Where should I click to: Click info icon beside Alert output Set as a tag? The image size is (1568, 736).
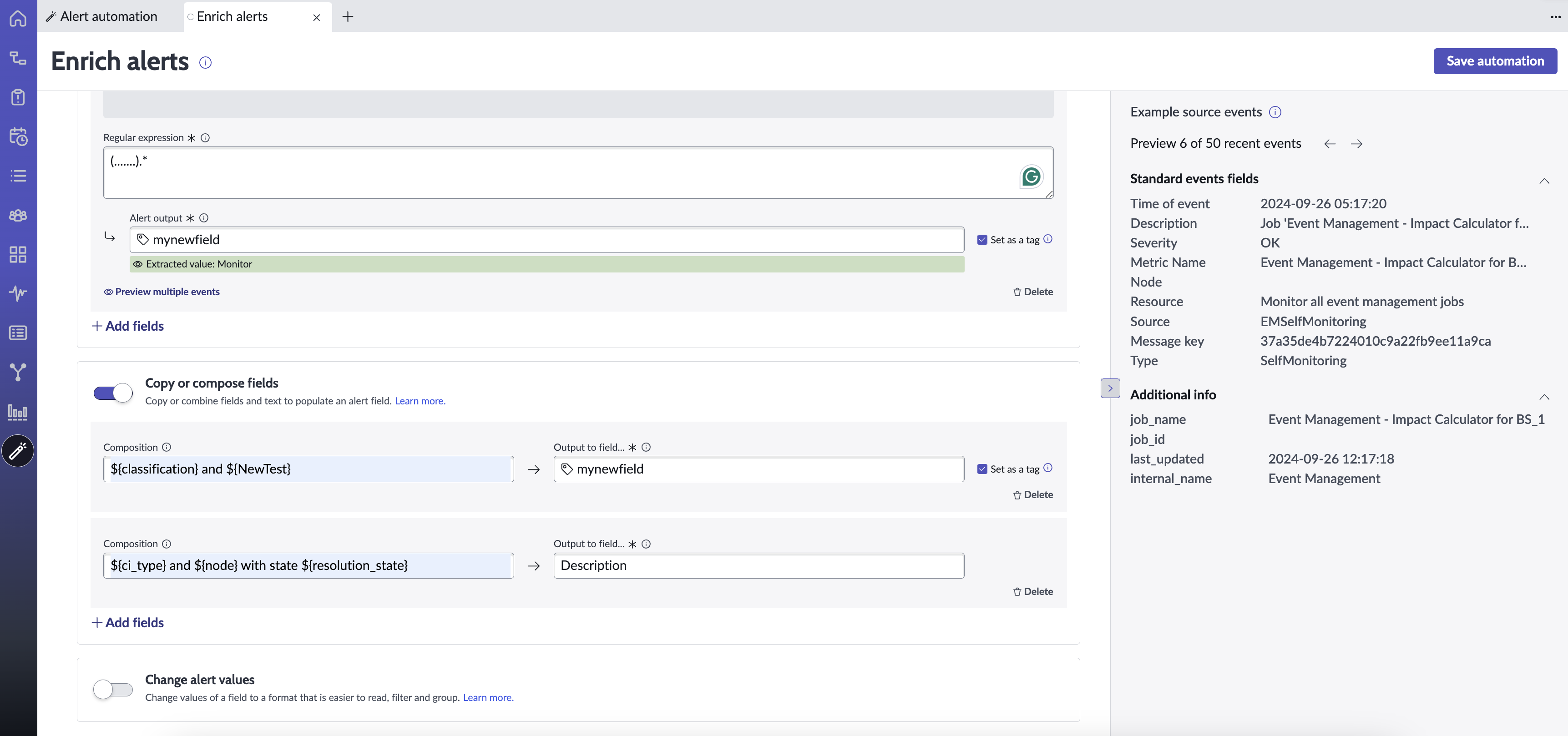coord(1047,239)
